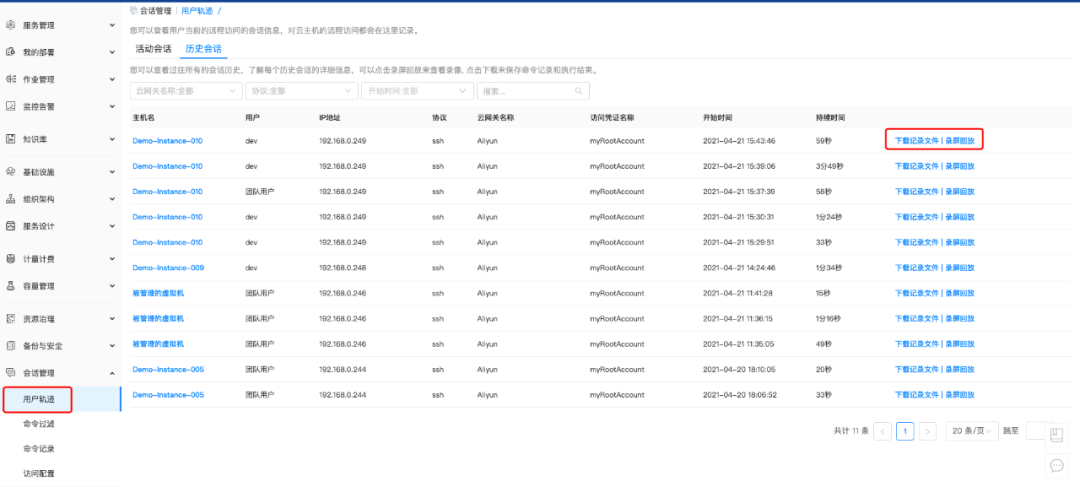1080x487 pixels.
Task: Open Demo-Instance-005 link in 18:10:05 row
Action: [168, 369]
